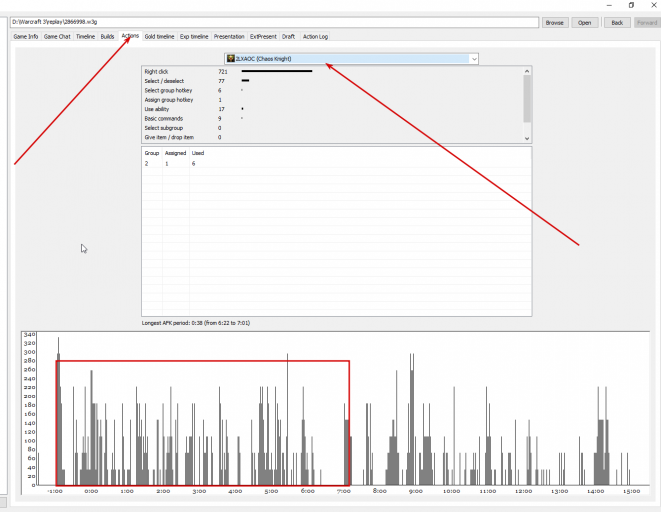Image resolution: width=661 pixels, height=512 pixels.
Task: Open the player selection dropdown
Action: [351, 59]
